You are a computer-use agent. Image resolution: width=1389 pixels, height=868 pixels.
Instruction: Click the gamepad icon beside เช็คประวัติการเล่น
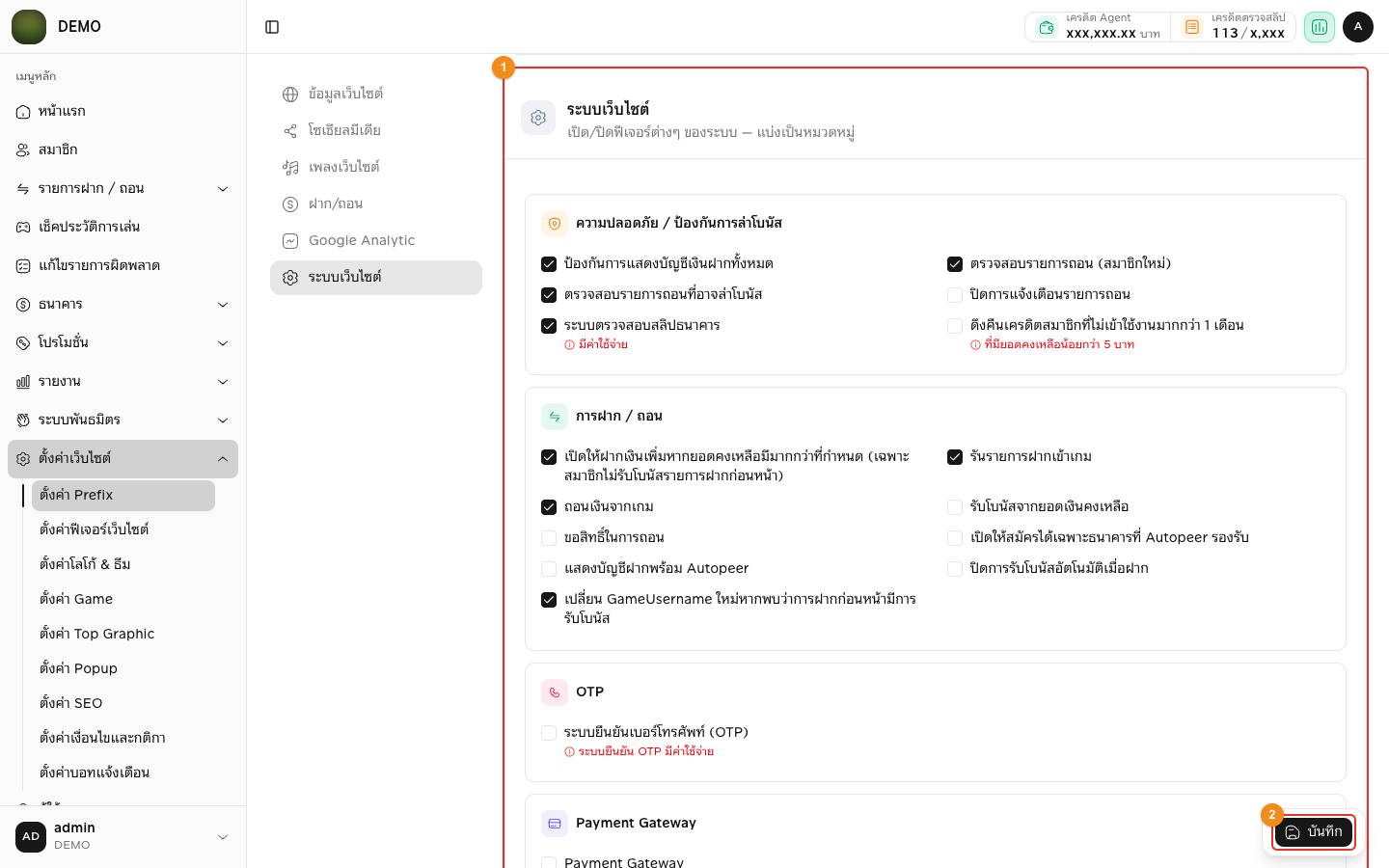23,228
